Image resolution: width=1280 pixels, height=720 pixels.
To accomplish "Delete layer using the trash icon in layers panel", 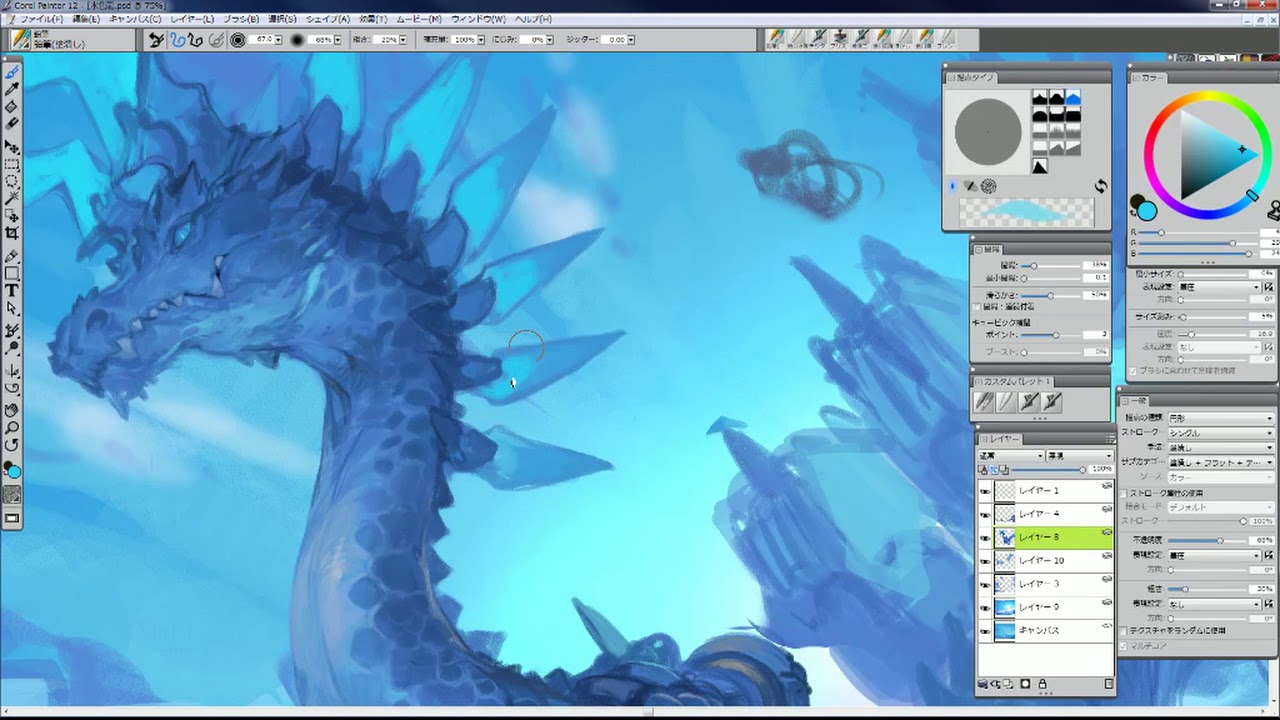I will click(1109, 684).
